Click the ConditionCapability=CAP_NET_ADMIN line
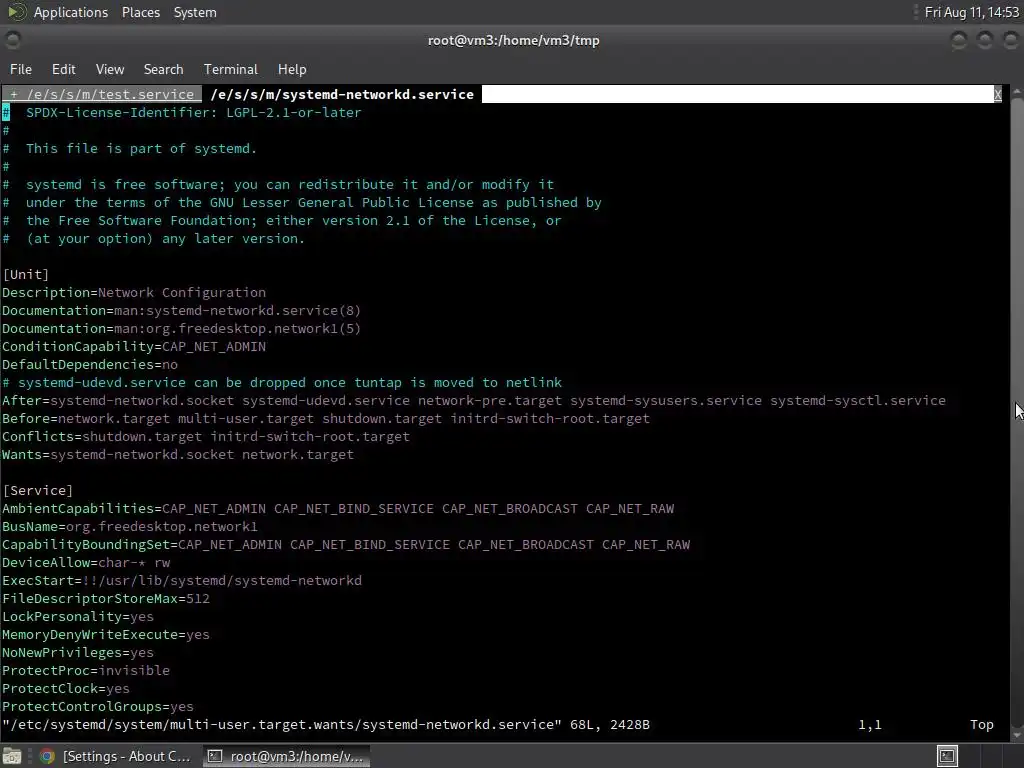This screenshot has height=768, width=1024. (134, 347)
